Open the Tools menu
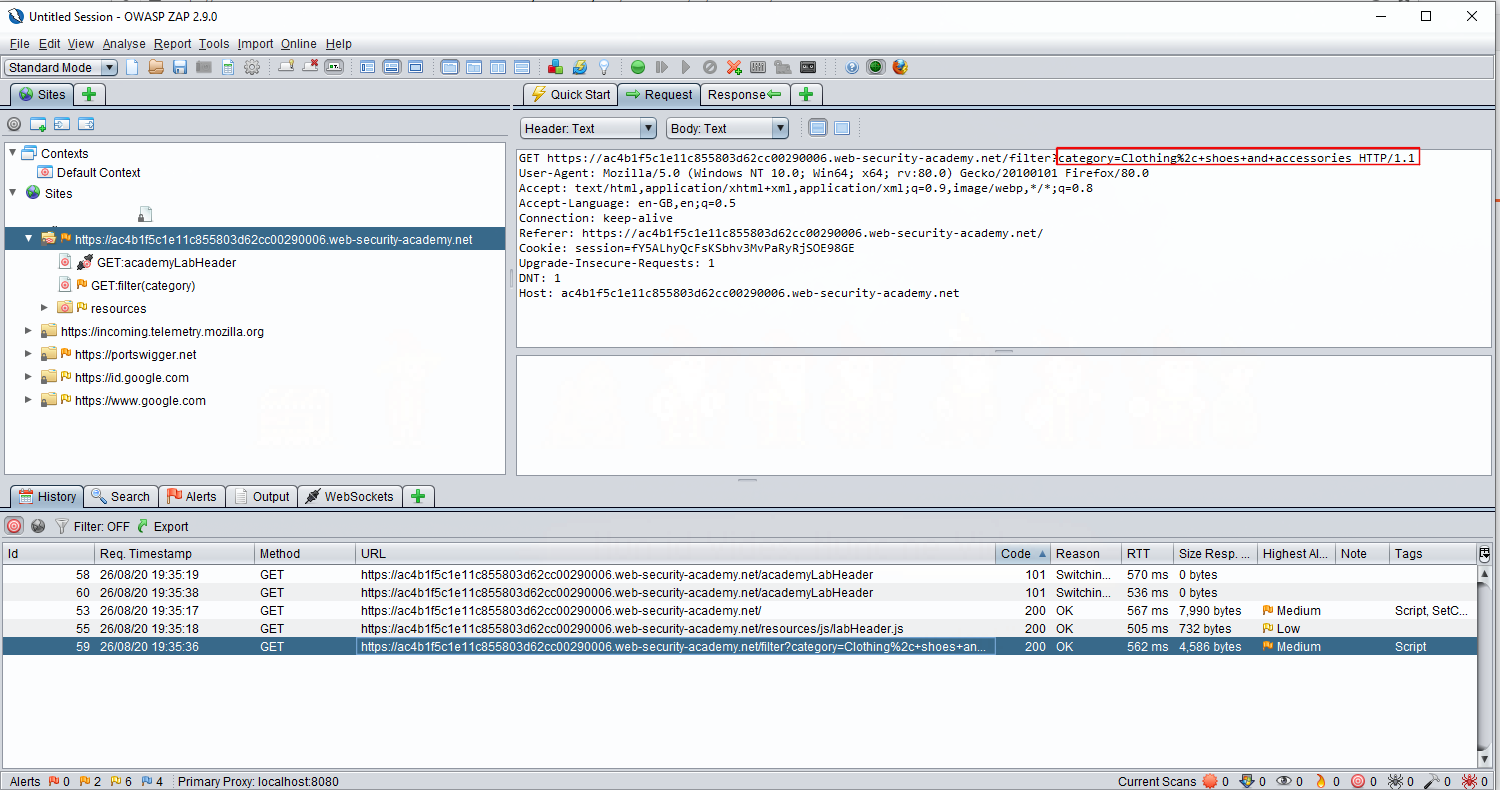The height and width of the screenshot is (790, 1500). [214, 44]
